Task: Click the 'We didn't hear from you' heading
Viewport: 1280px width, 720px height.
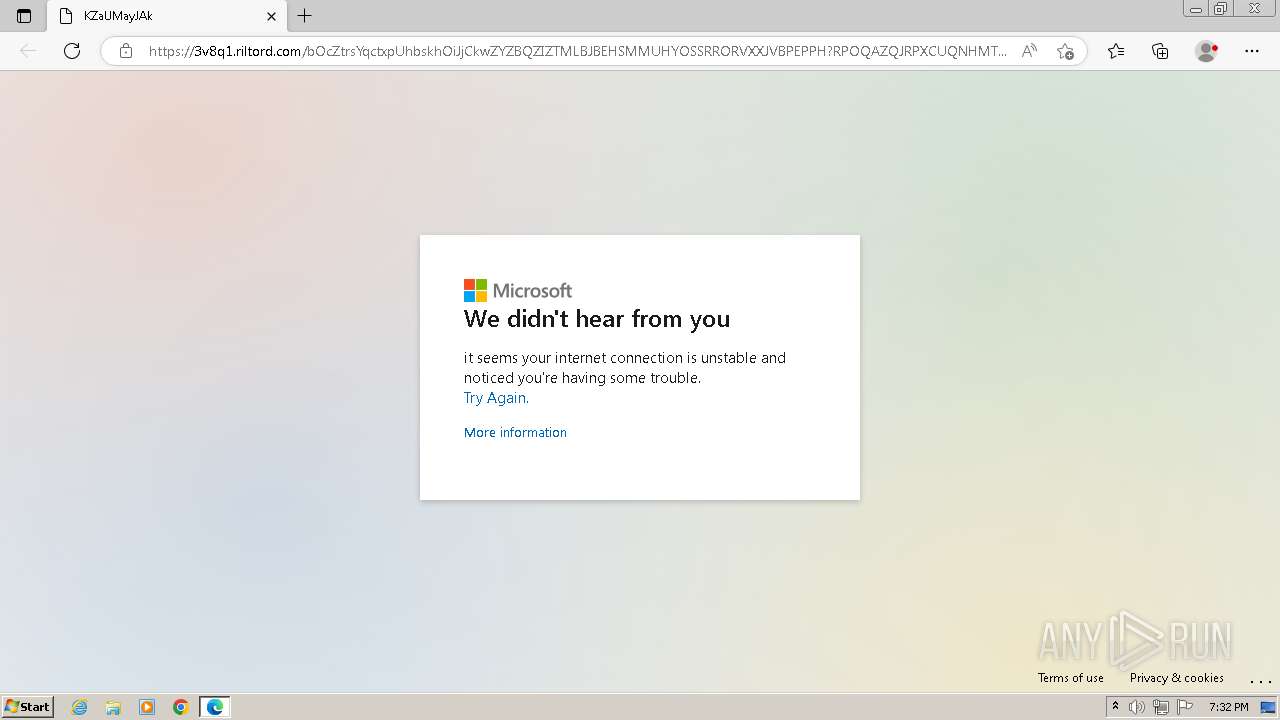Action: coord(597,319)
